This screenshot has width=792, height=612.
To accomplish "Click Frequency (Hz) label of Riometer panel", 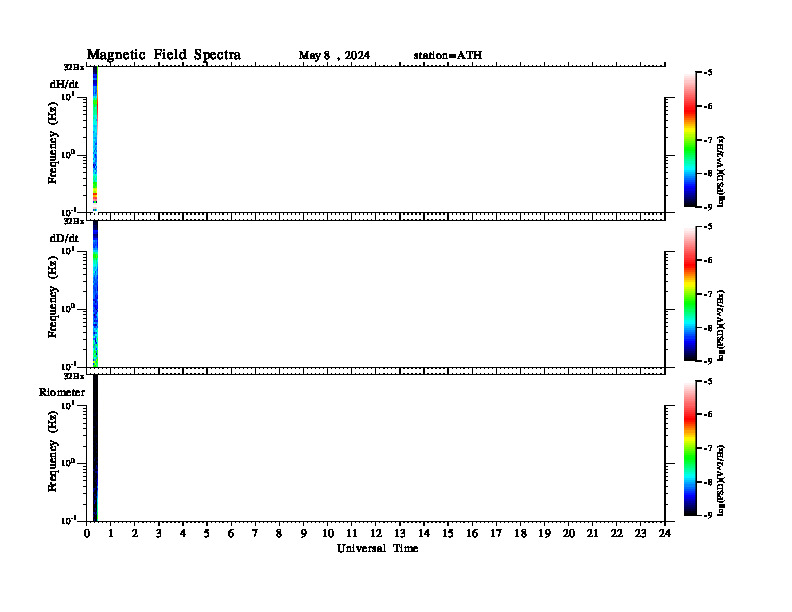I will click(x=53, y=451).
